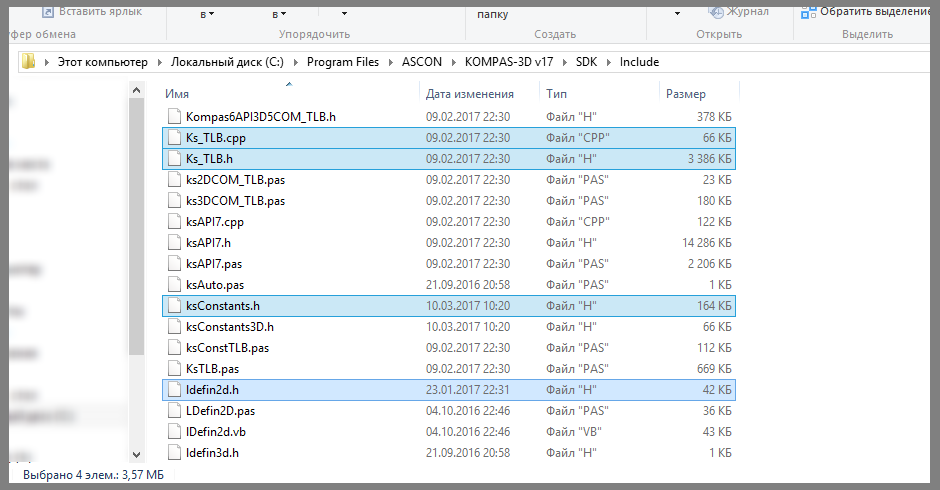Select the ksAPI7.h file name
Viewport: 940px width, 490px height.
coord(208,242)
